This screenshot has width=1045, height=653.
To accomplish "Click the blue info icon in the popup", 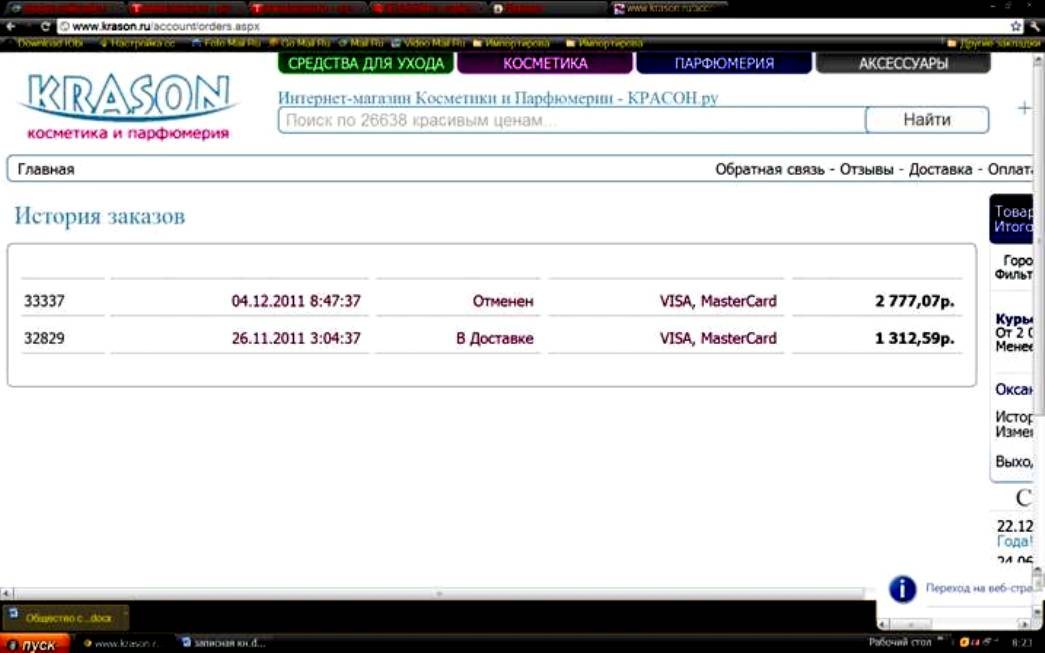I will [x=902, y=589].
